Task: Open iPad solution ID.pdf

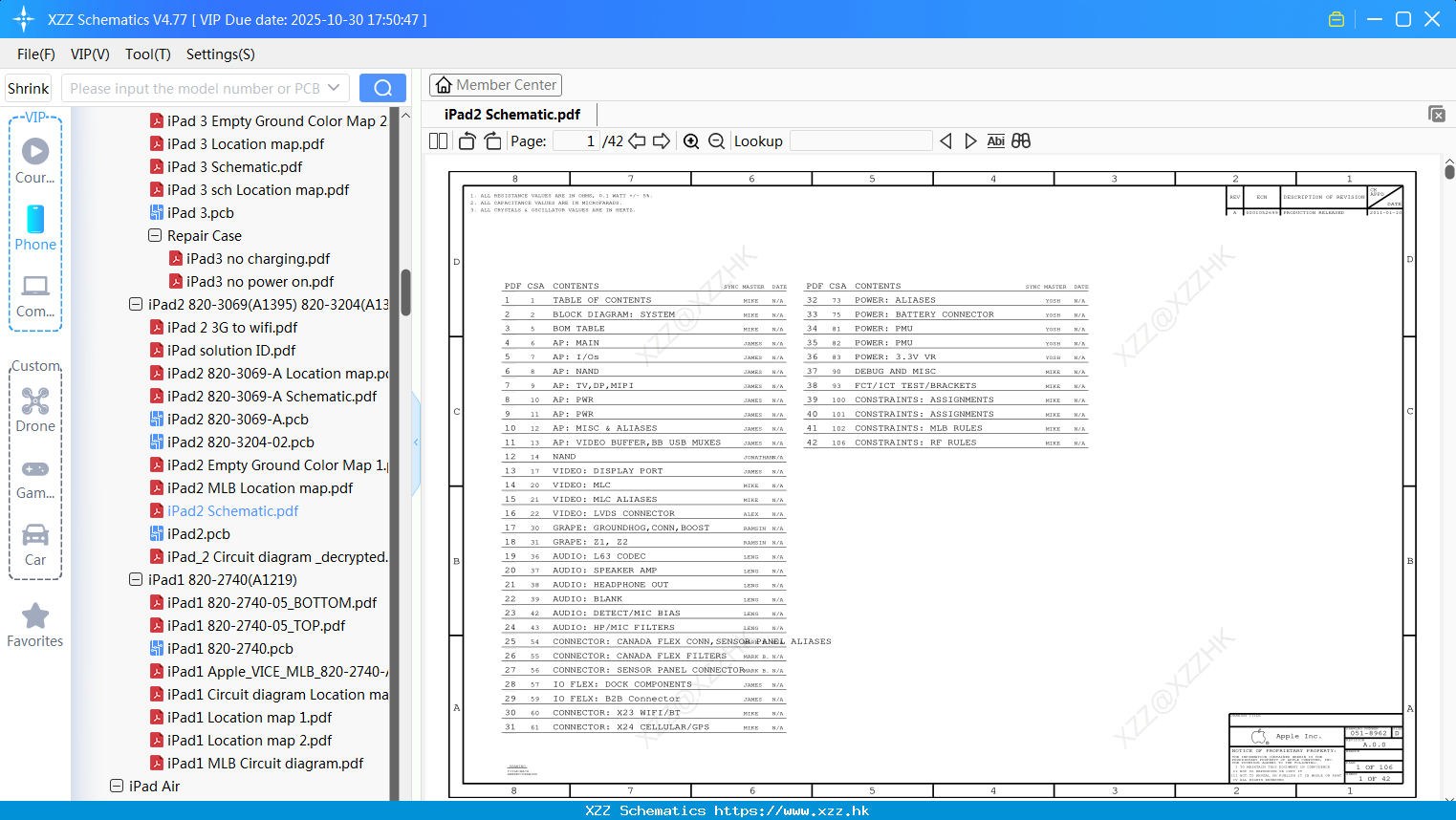Action: click(x=222, y=350)
